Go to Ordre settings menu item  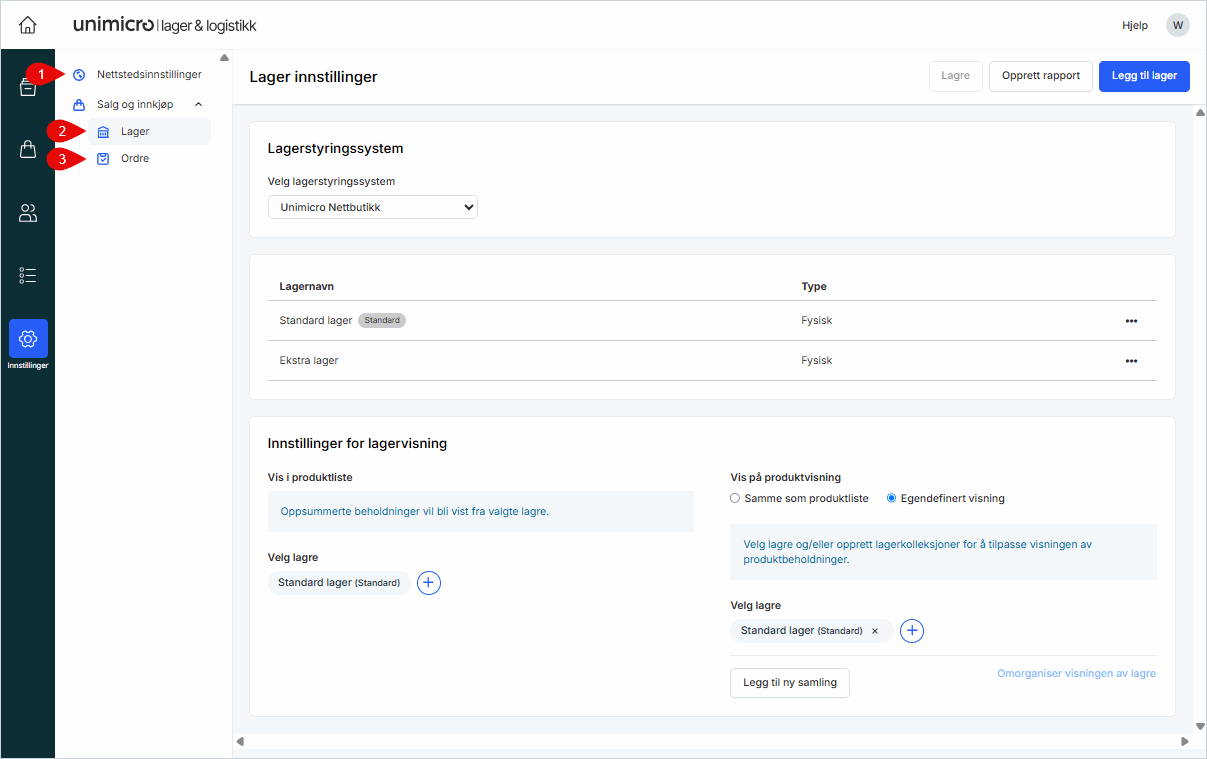coord(134,158)
